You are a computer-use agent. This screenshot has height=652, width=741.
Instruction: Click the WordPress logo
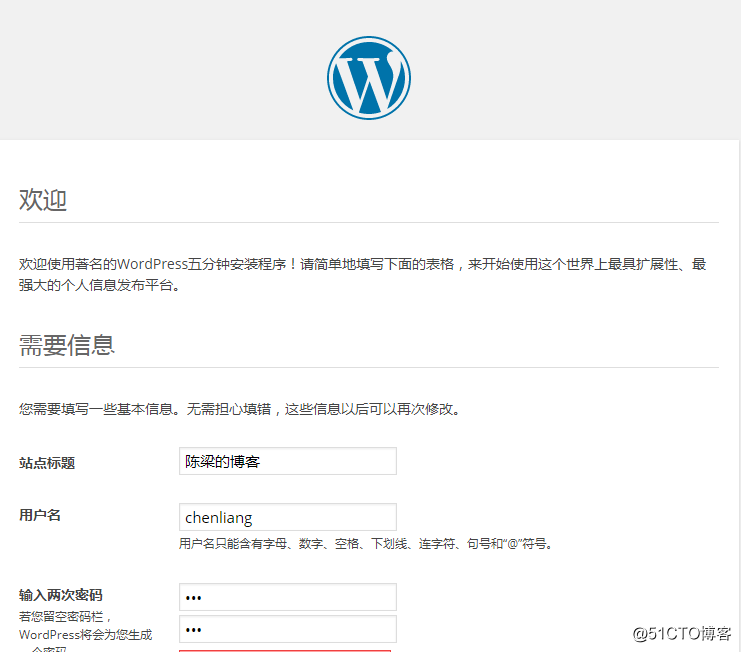[x=369, y=78]
